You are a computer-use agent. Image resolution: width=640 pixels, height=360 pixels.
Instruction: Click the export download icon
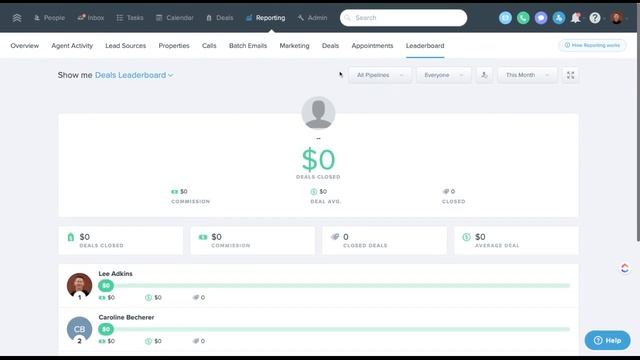(484, 75)
